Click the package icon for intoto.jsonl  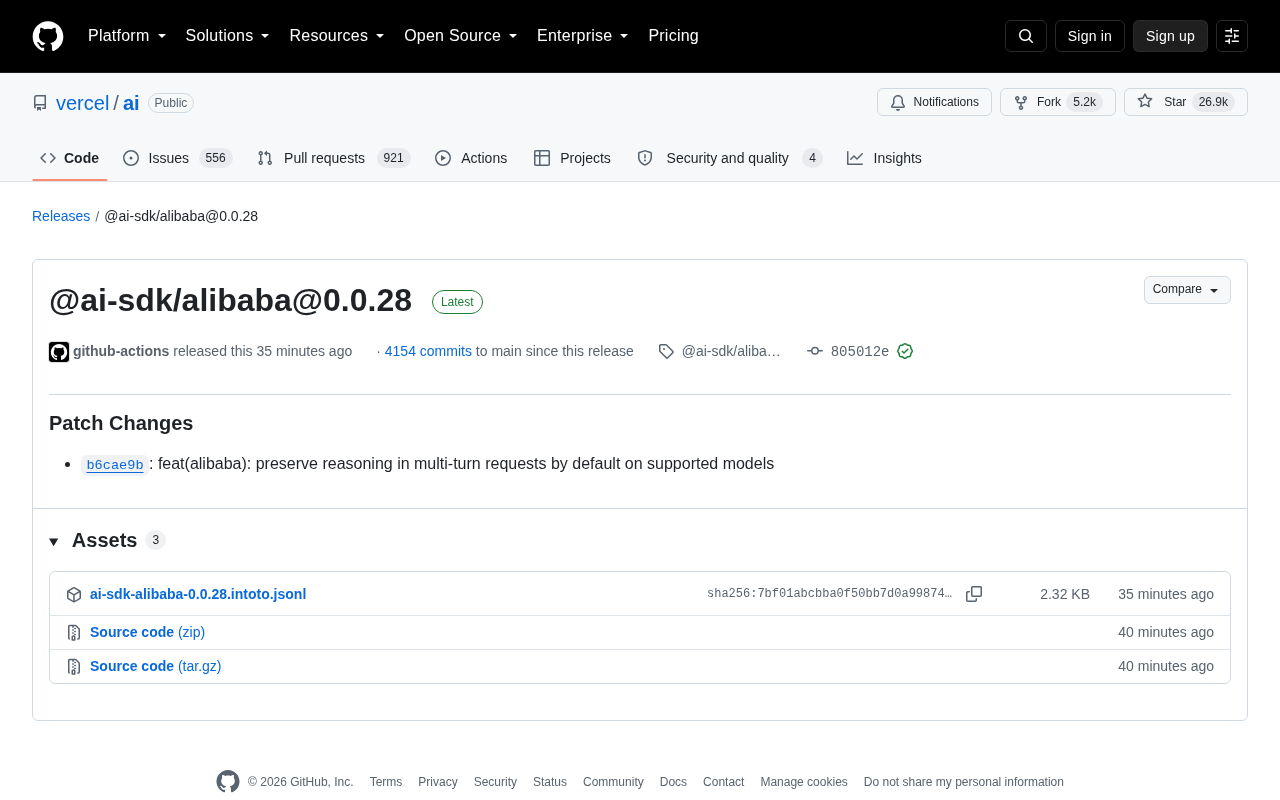(x=74, y=594)
